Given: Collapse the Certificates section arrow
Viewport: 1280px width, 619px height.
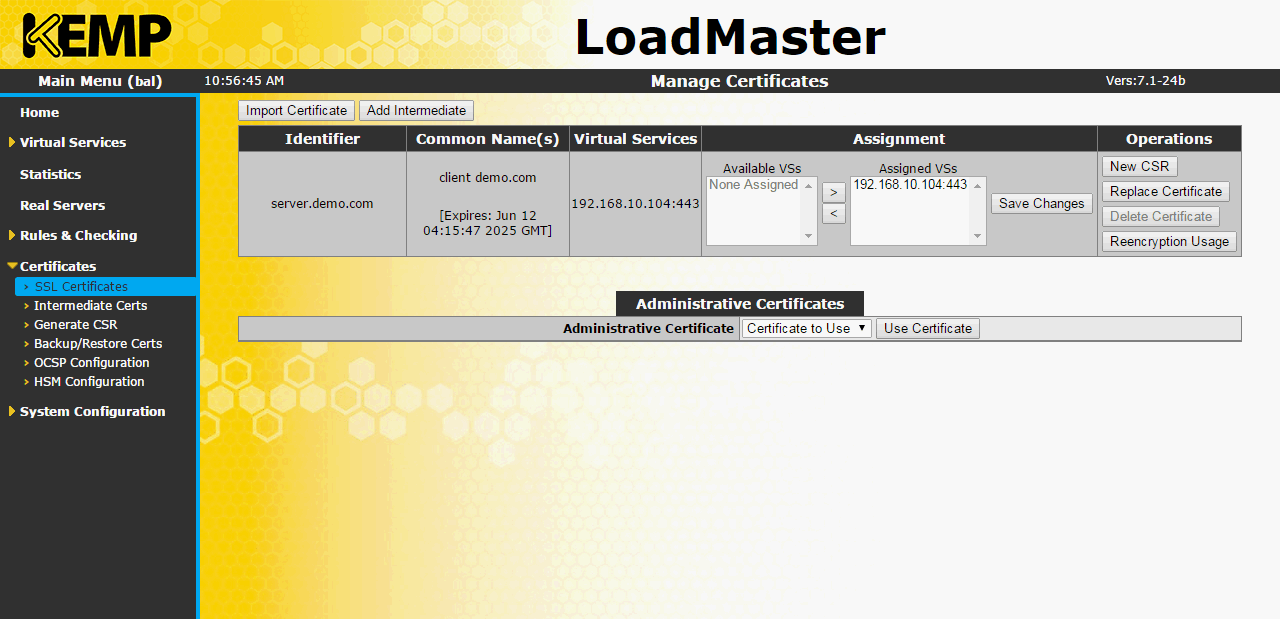Looking at the screenshot, I should click(12, 266).
